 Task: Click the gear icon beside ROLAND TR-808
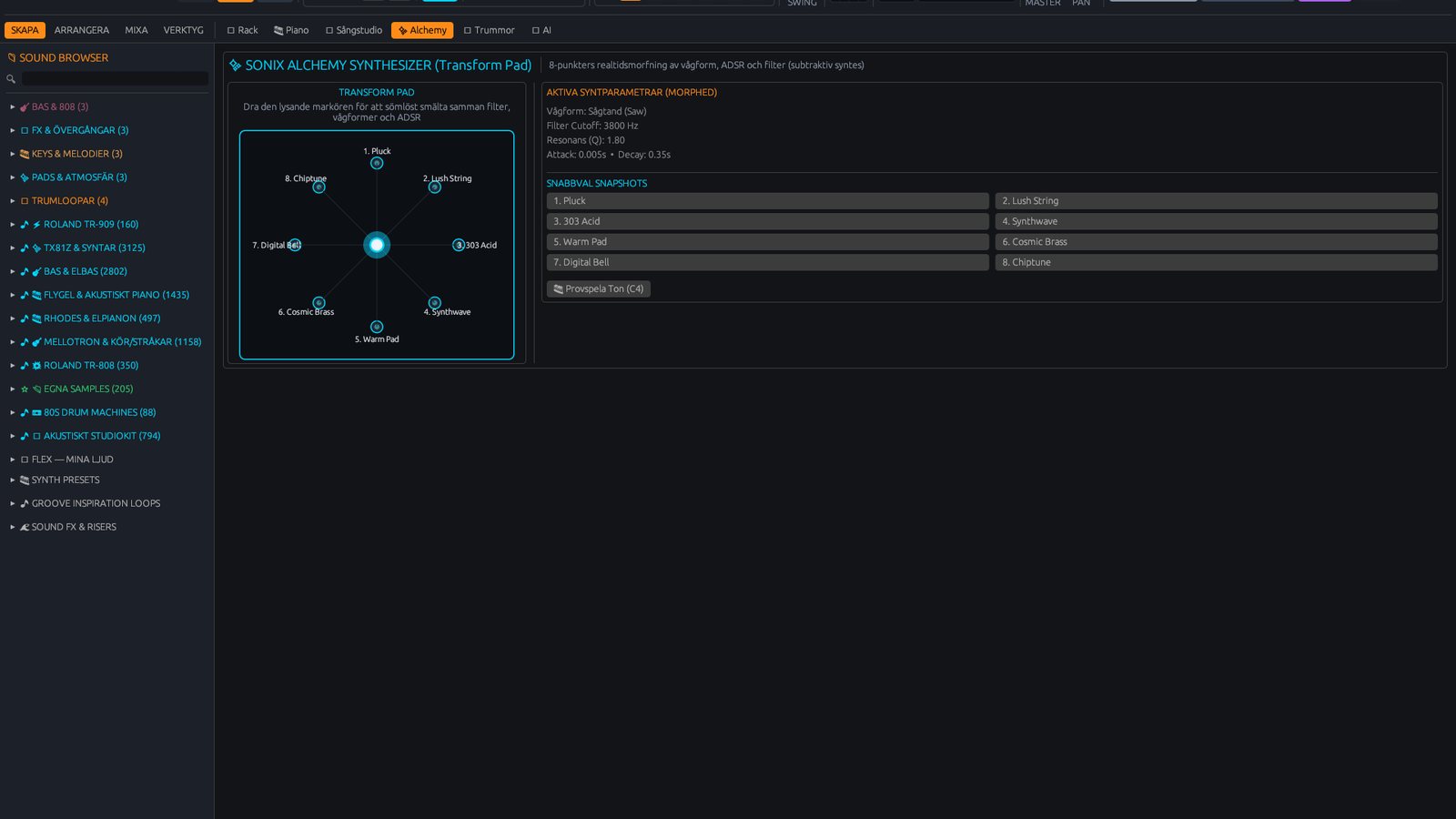pos(36,365)
